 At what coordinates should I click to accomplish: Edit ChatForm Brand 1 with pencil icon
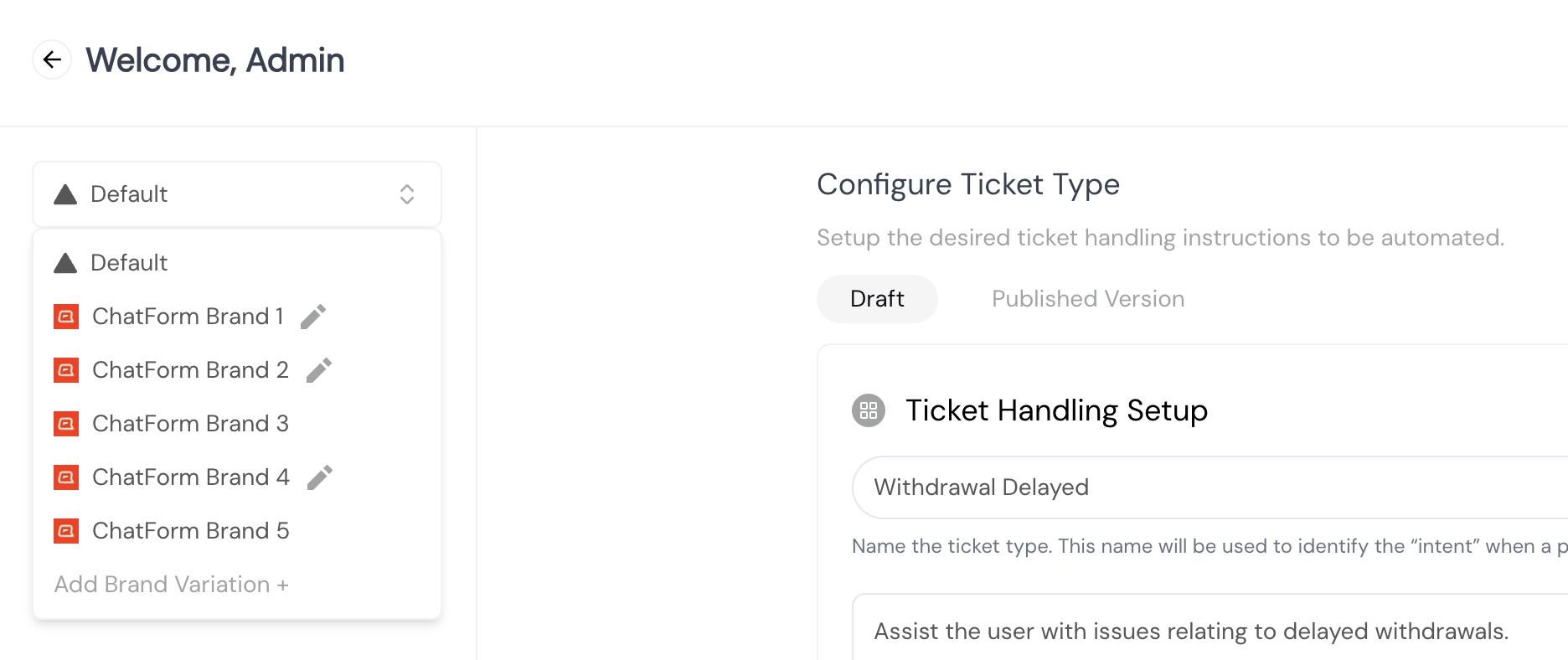tap(313, 317)
